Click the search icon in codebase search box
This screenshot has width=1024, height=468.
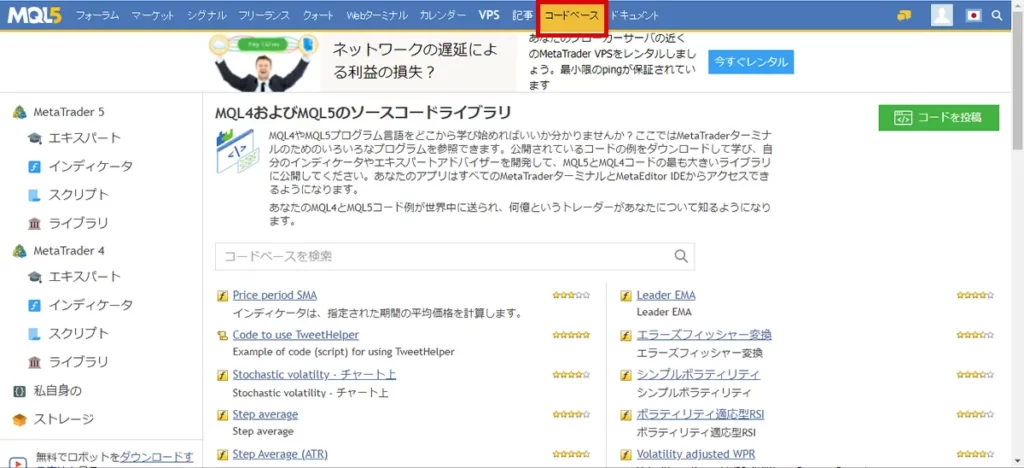click(681, 256)
